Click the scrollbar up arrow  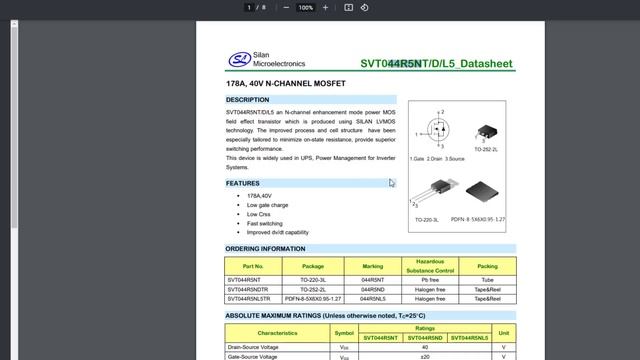point(14,24)
